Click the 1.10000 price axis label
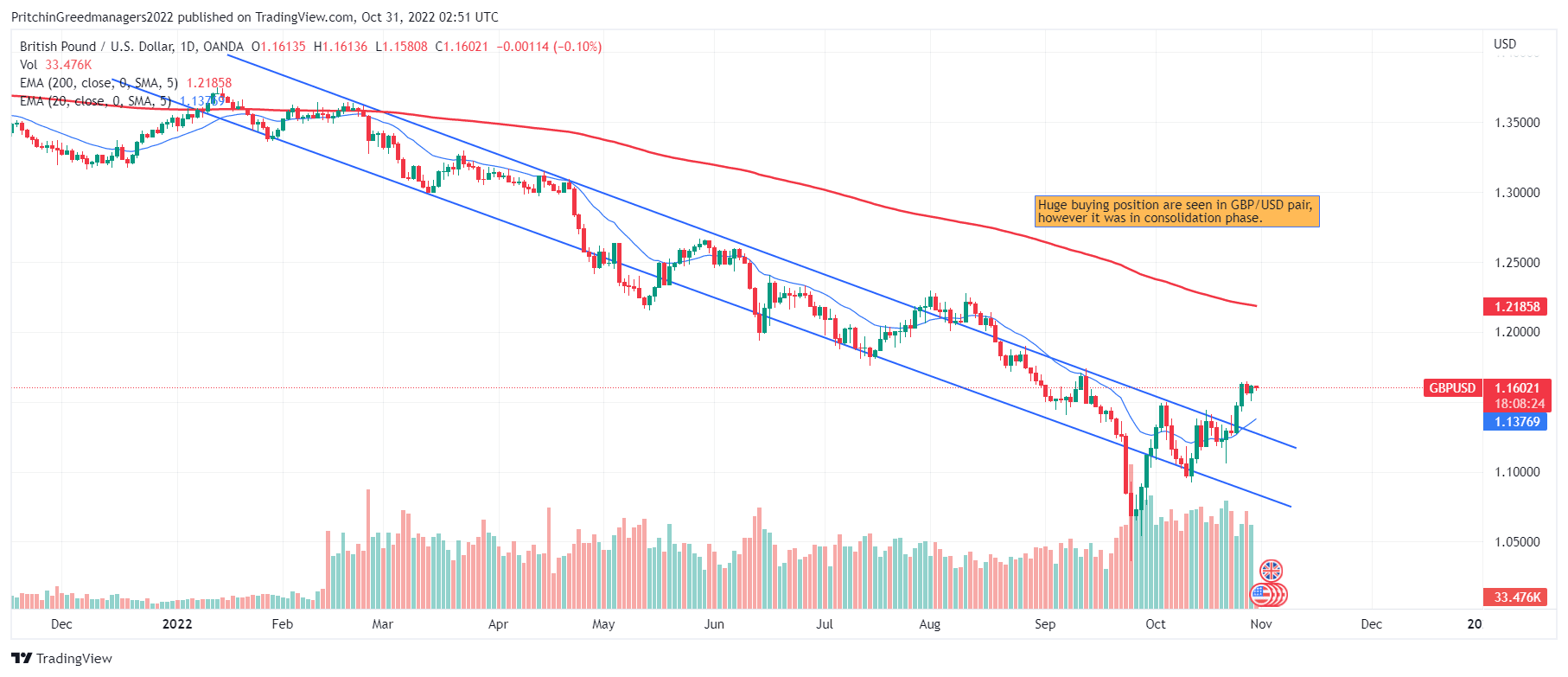Image resolution: width=1568 pixels, height=677 pixels. tap(1517, 472)
